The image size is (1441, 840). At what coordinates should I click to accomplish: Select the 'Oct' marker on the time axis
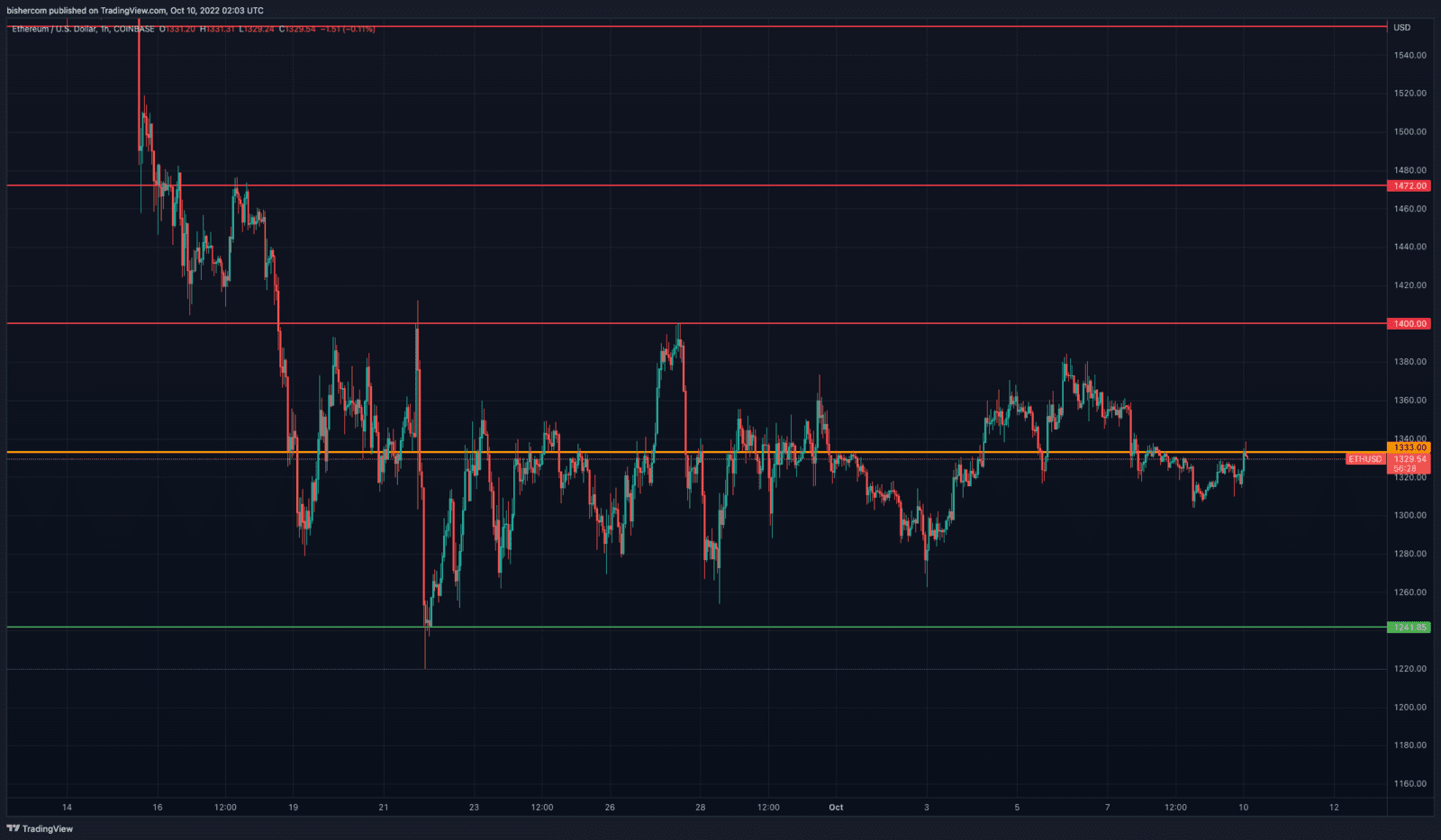[836, 808]
